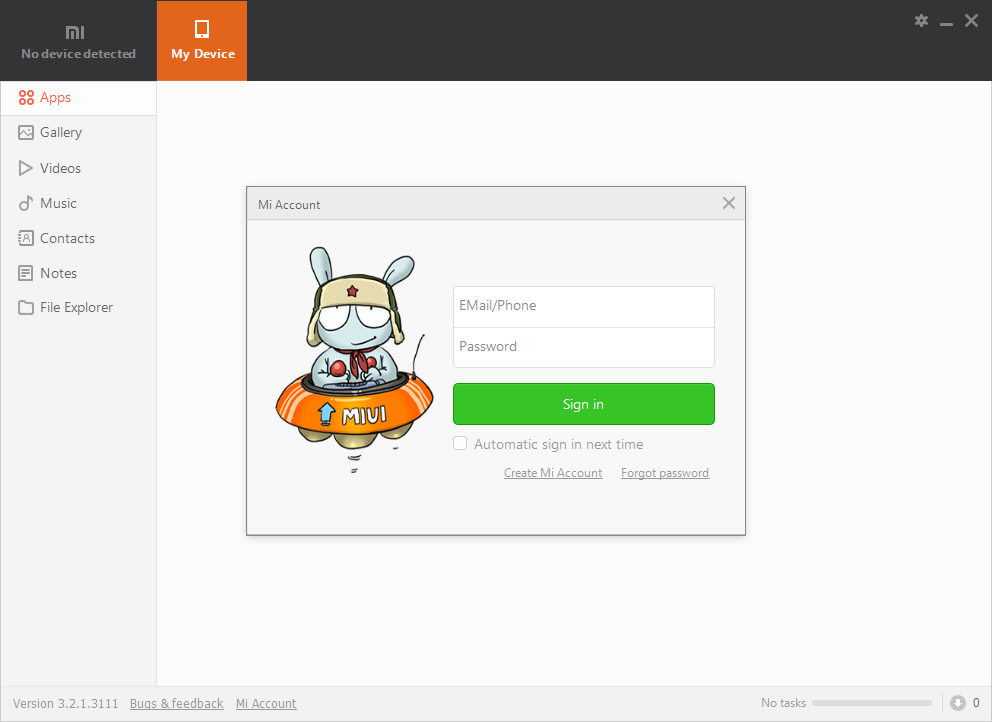Close the Mi Account dialog
992x722 pixels.
point(729,203)
